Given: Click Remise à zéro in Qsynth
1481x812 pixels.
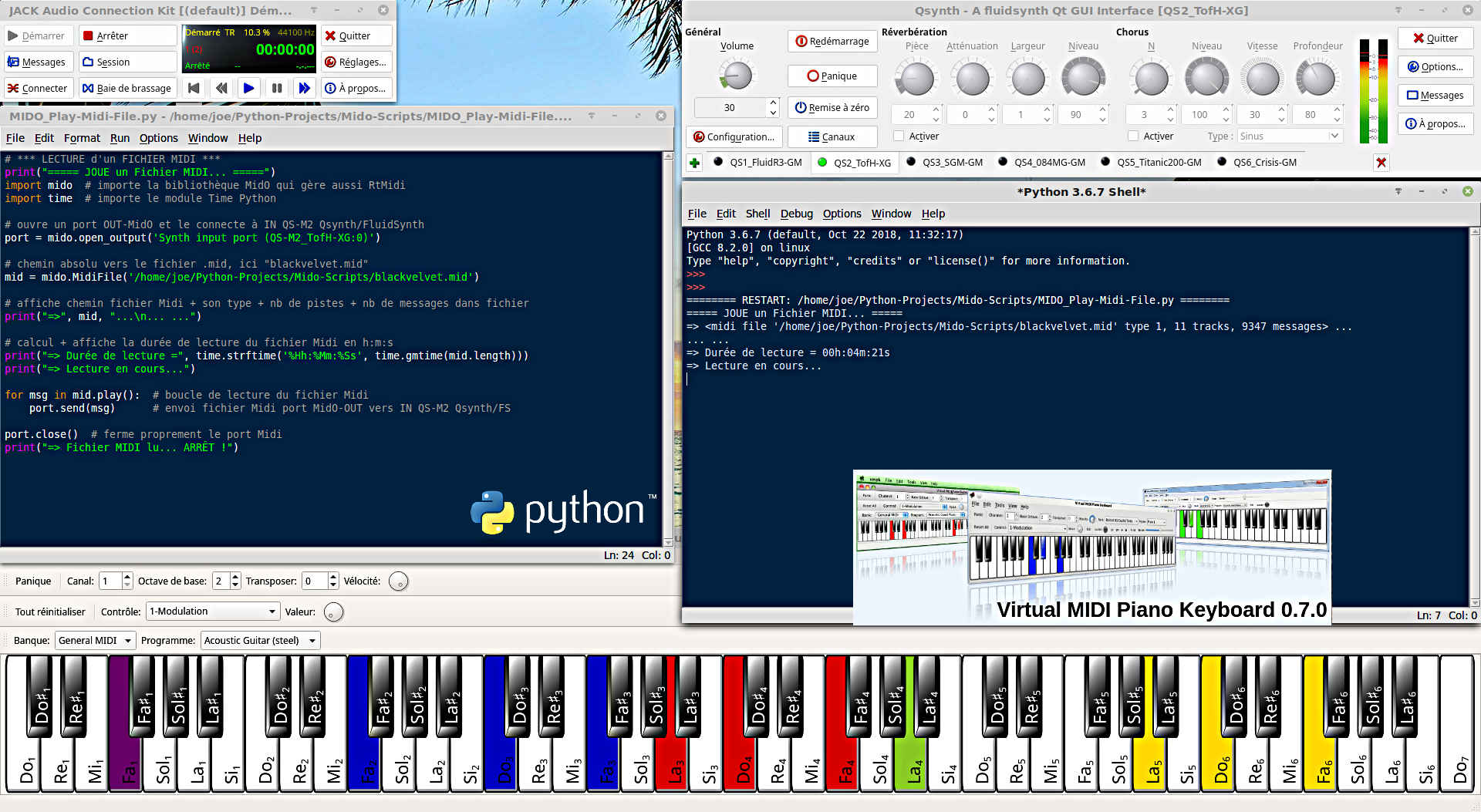Looking at the screenshot, I should pyautogui.click(x=832, y=107).
